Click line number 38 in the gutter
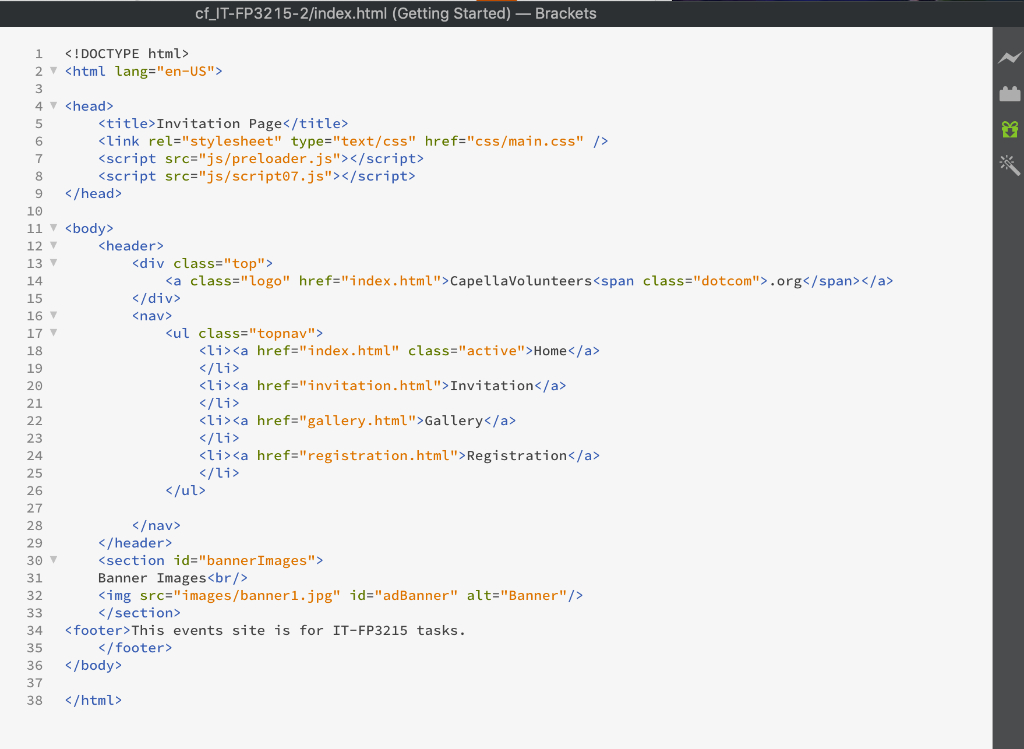This screenshot has height=749, width=1024. [35, 700]
